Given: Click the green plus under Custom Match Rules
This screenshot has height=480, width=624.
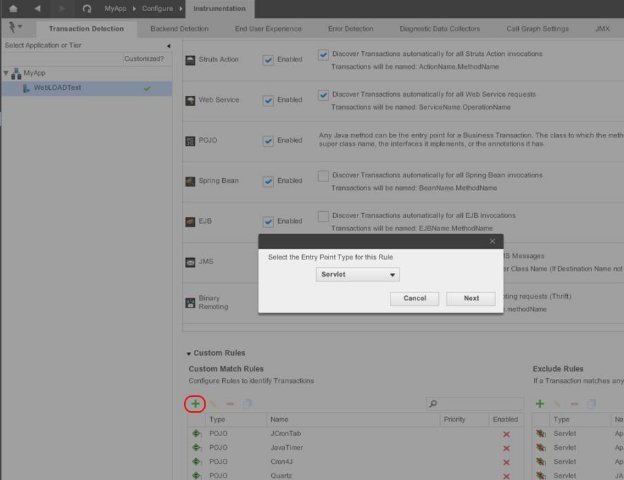Looking at the screenshot, I should 195,404.
